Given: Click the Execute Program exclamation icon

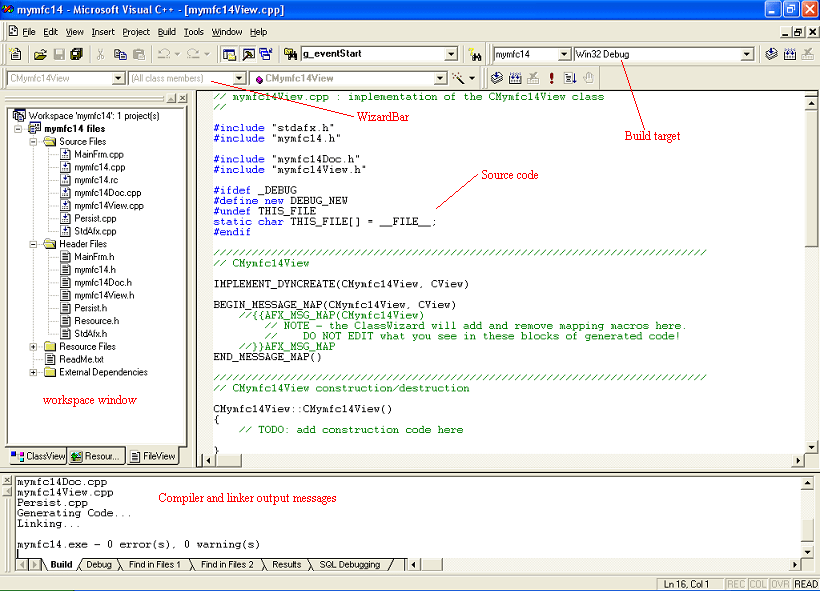Looking at the screenshot, I should pyautogui.click(x=552, y=77).
